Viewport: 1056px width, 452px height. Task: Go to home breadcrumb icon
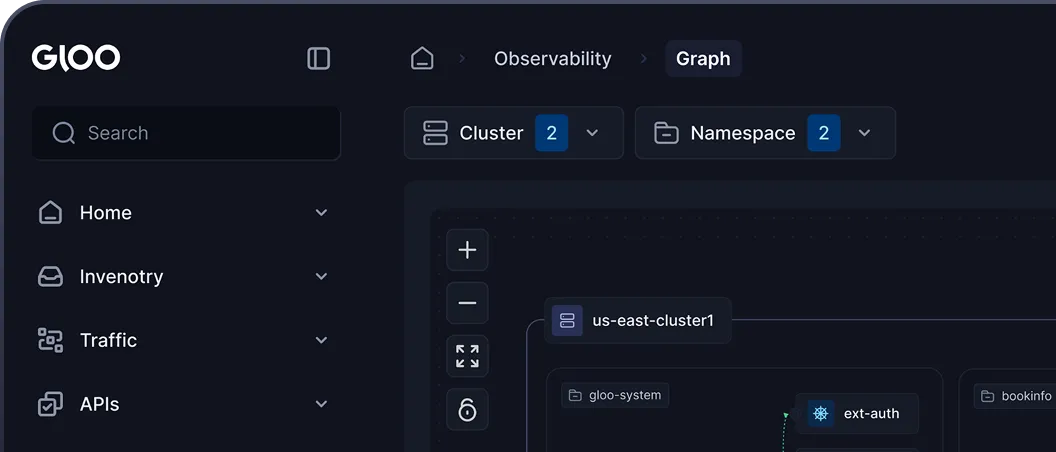coord(422,59)
